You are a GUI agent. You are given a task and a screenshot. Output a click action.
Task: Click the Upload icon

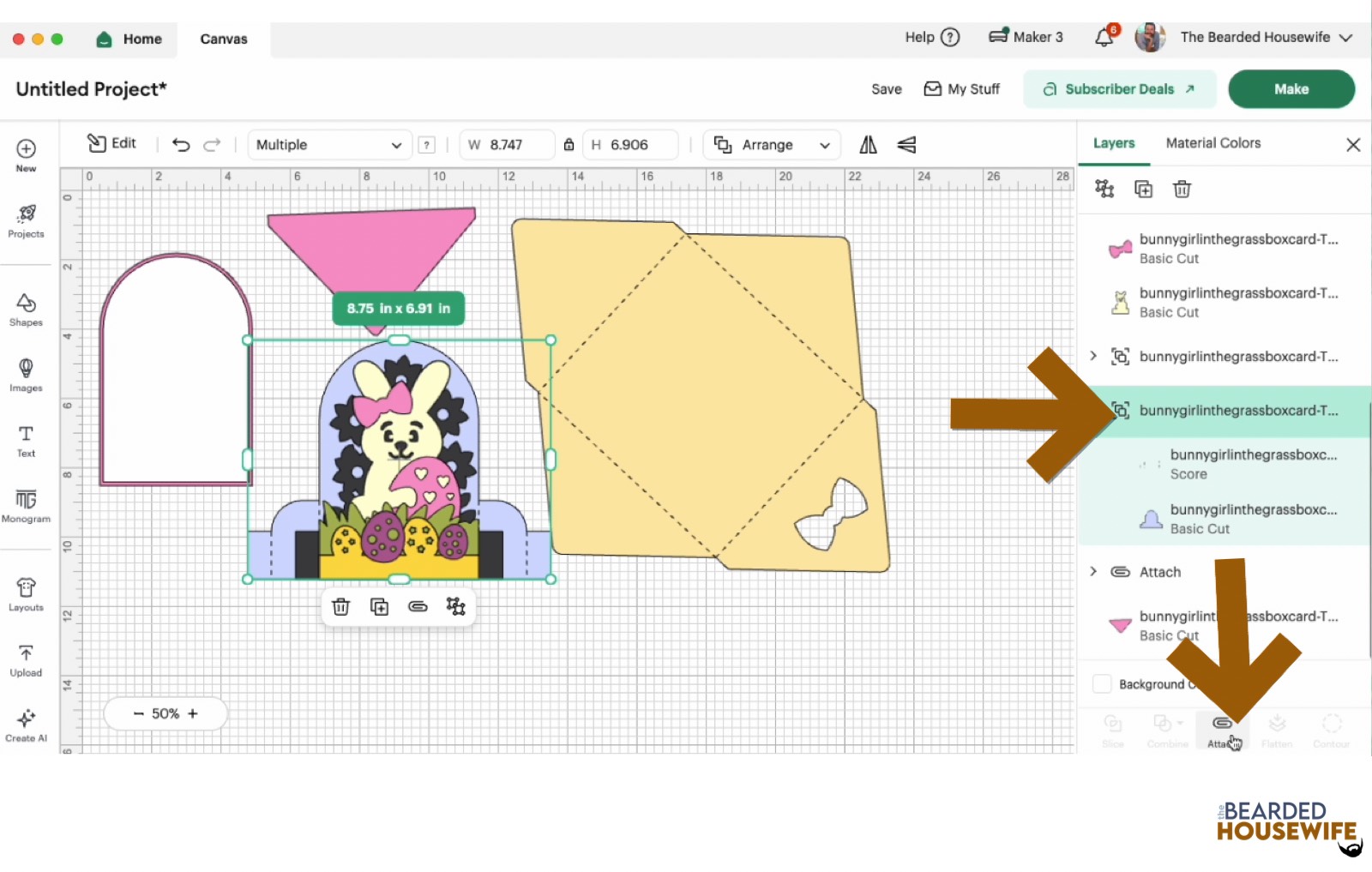coord(26,660)
